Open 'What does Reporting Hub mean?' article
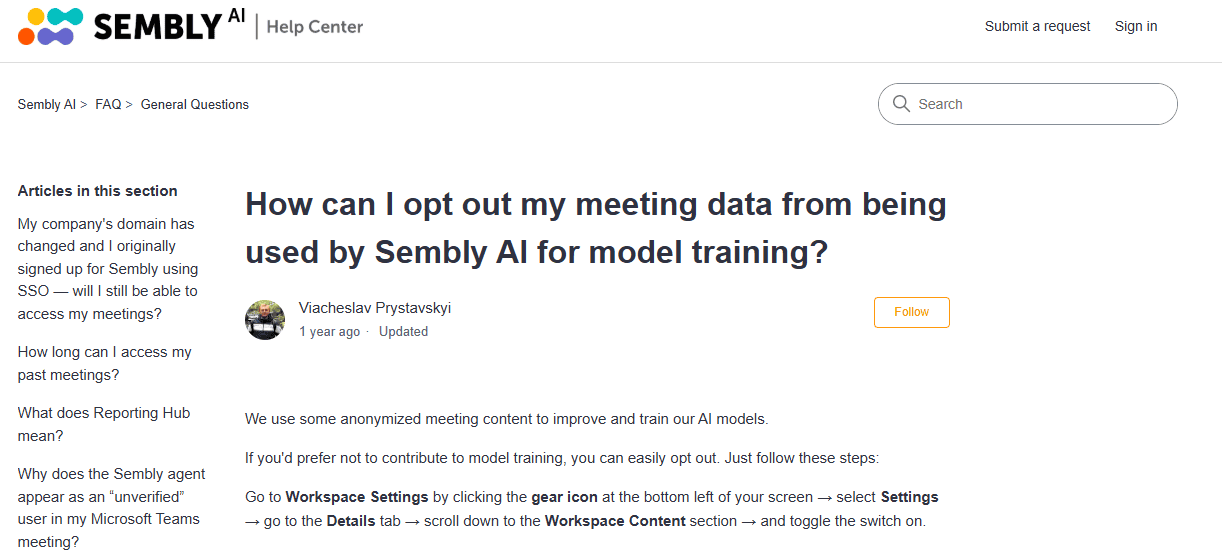 click(x=104, y=424)
